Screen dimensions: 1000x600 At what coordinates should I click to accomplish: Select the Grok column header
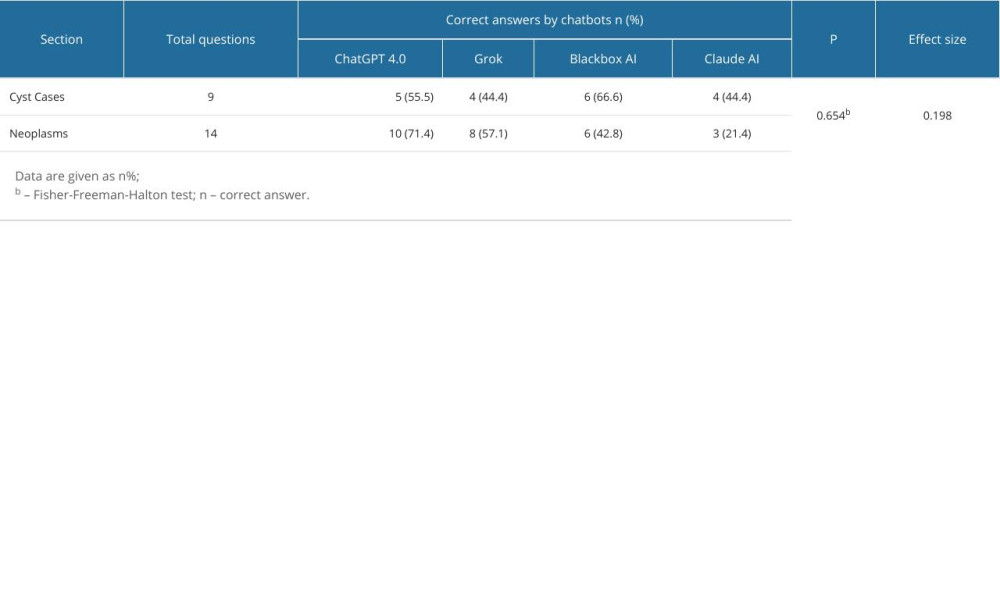[488, 59]
